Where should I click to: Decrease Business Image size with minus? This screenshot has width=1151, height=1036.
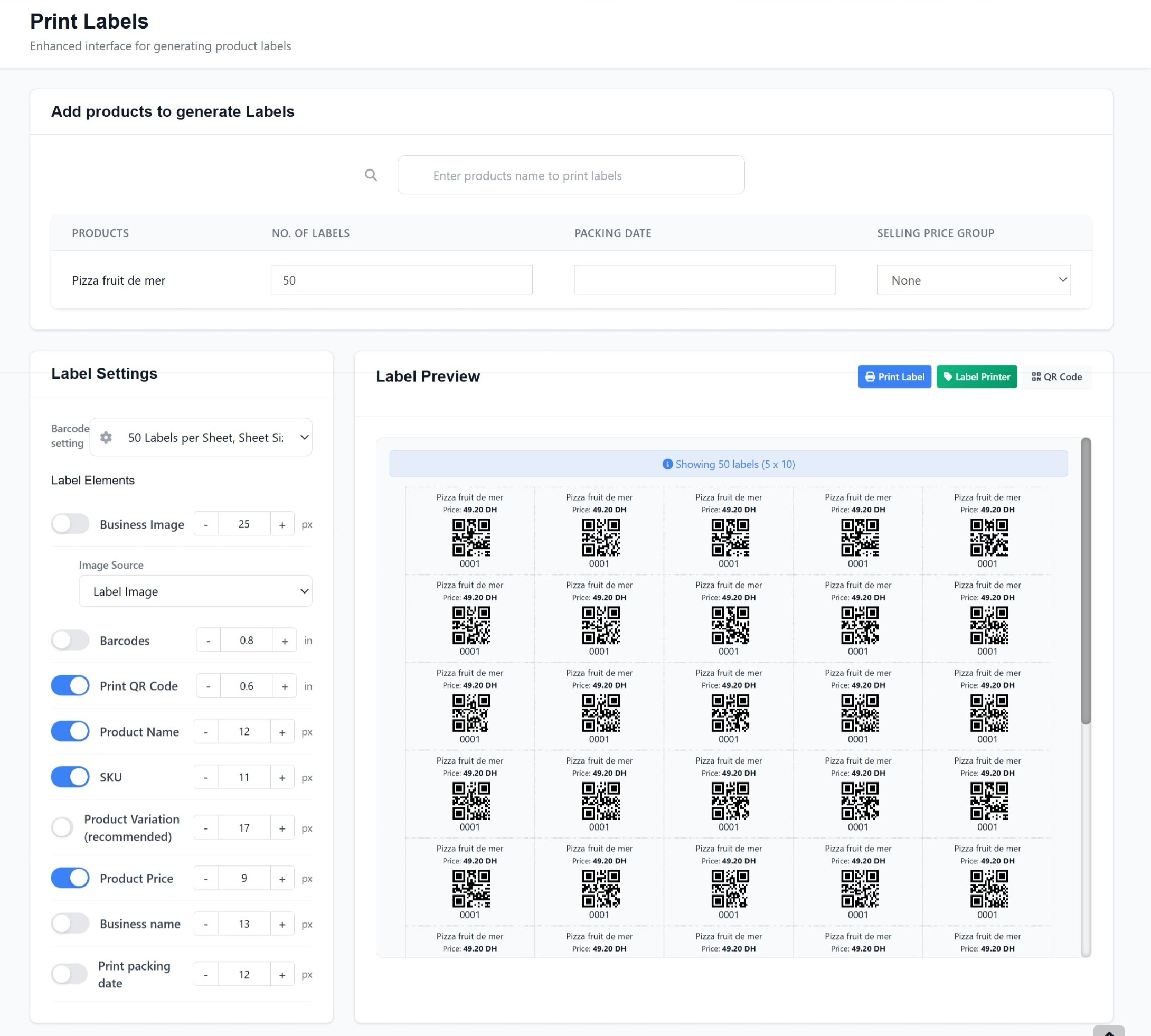206,524
